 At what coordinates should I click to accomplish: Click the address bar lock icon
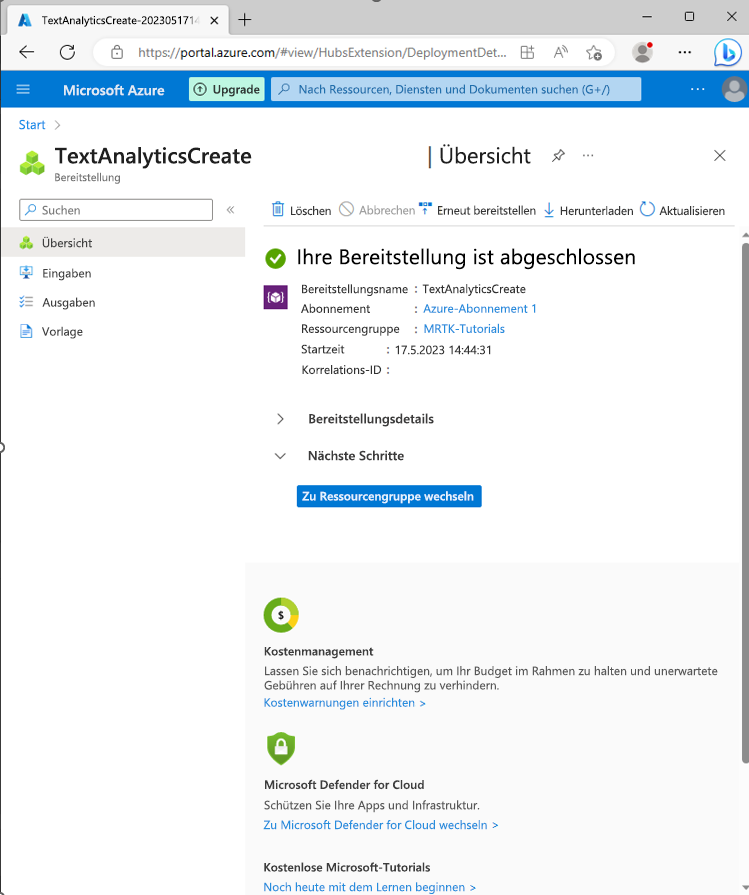[x=117, y=53]
